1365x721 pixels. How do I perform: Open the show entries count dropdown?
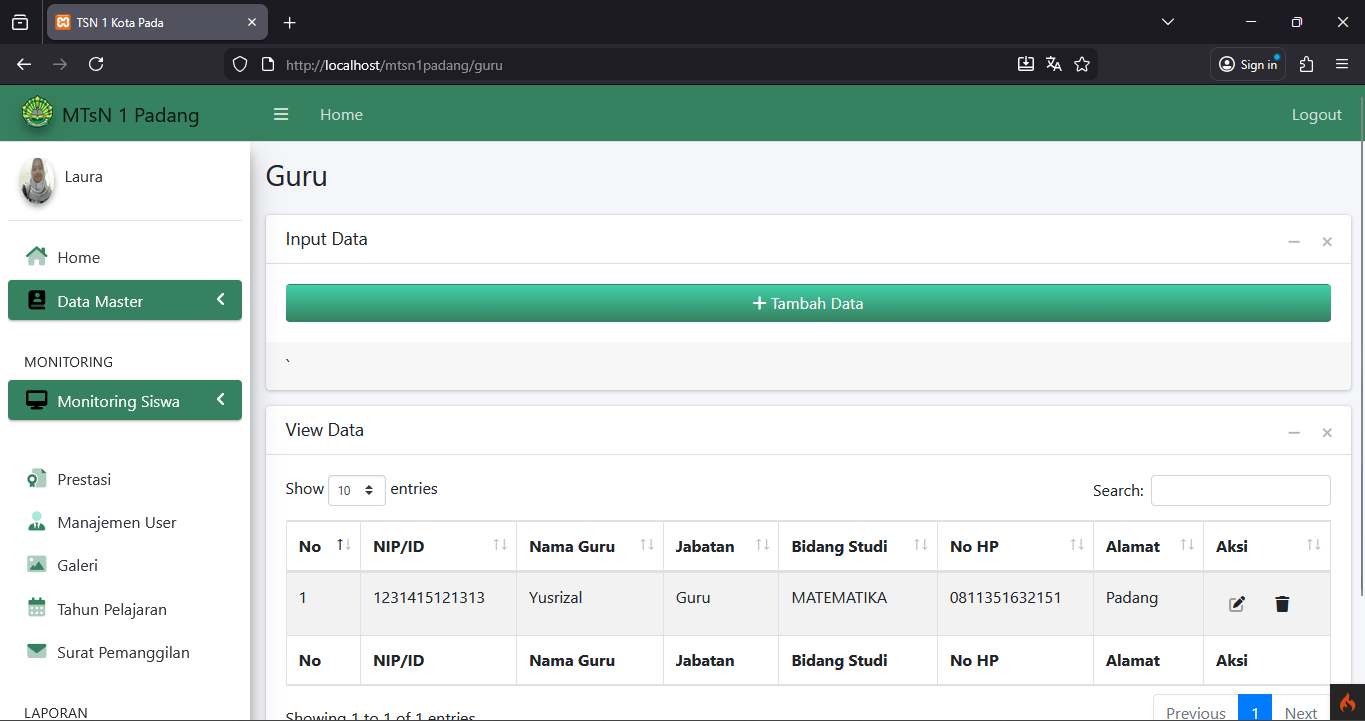[357, 490]
